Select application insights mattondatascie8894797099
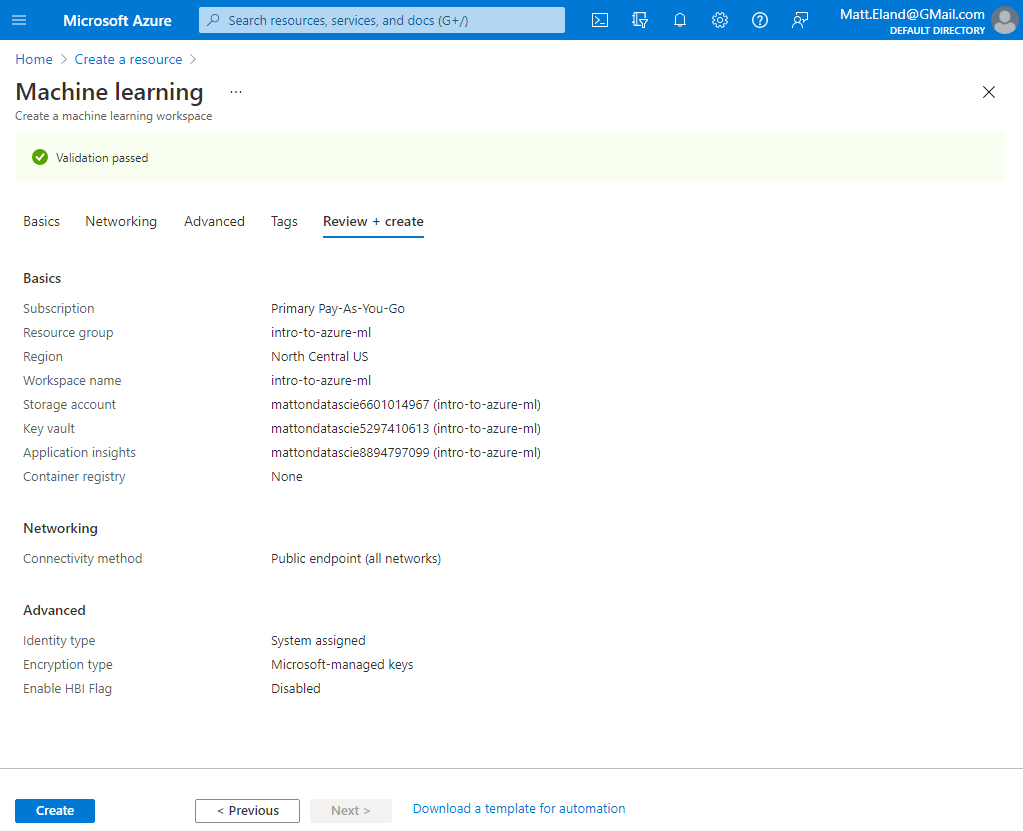Image resolution: width=1023 pixels, height=831 pixels. coord(406,453)
